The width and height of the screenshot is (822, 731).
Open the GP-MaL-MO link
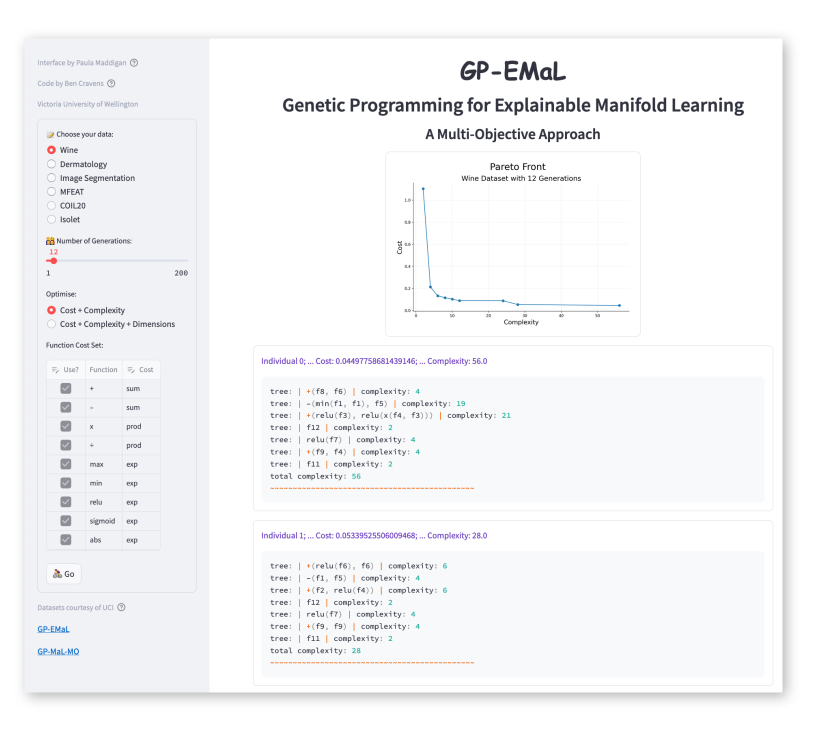point(58,652)
